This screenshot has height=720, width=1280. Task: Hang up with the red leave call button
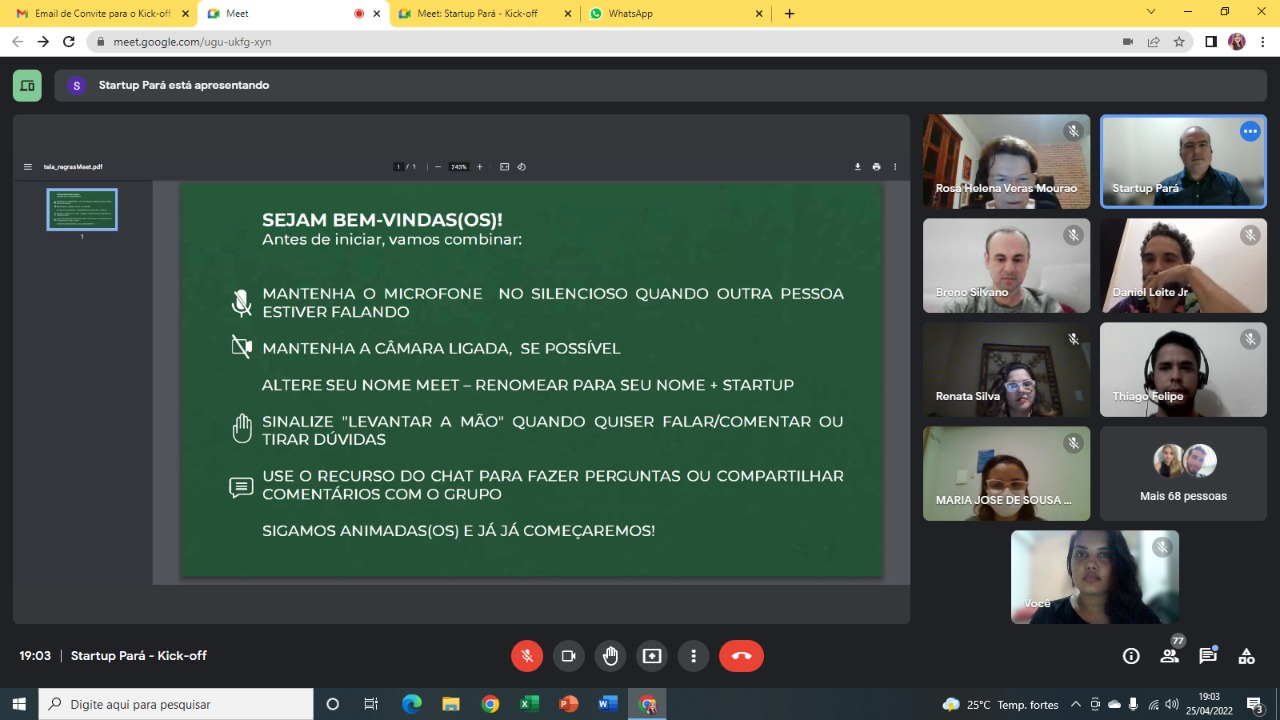point(741,656)
